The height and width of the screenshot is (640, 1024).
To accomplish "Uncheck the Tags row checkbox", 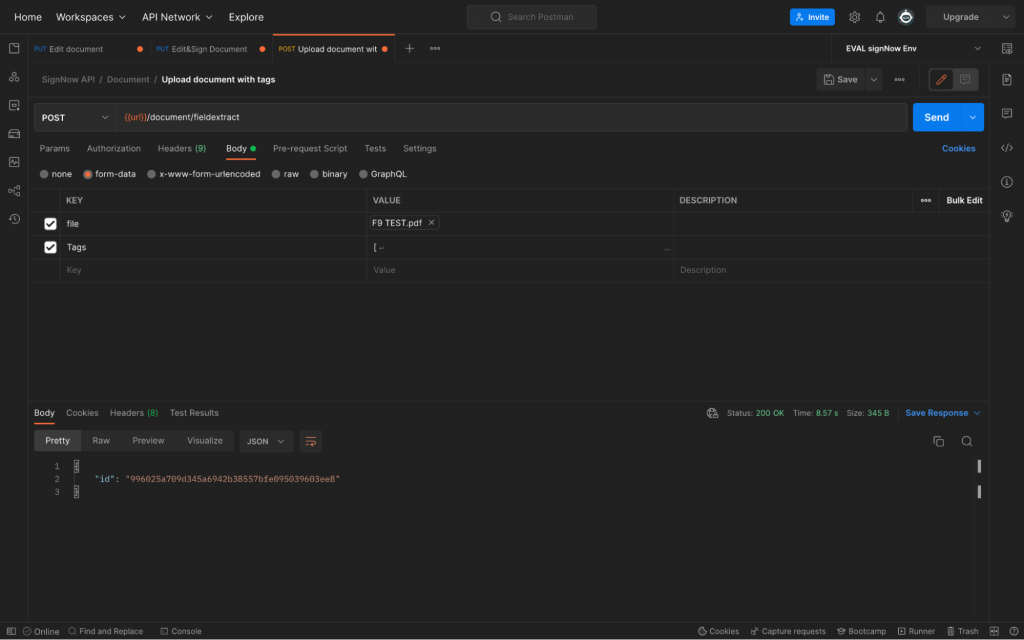I will click(x=50, y=247).
